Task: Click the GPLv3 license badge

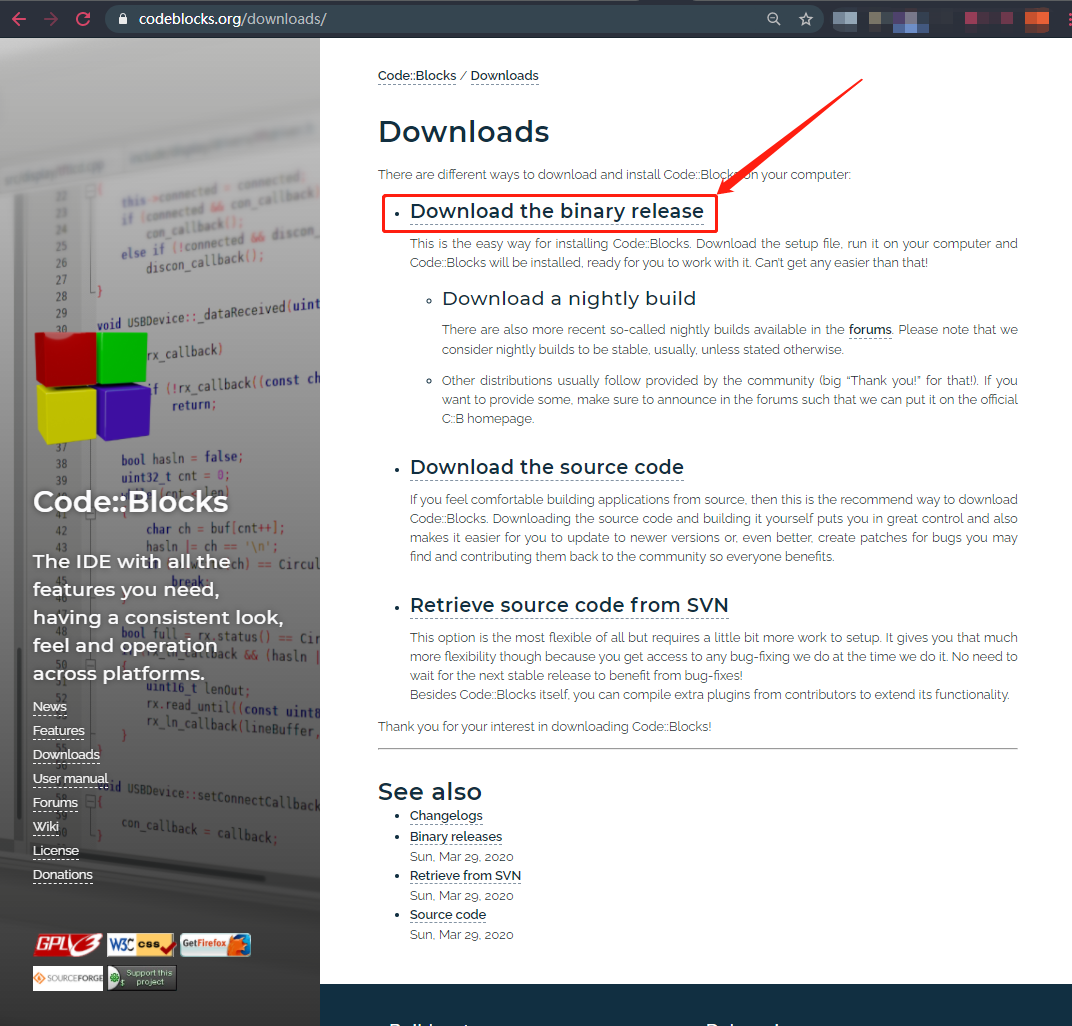Action: tap(67, 944)
